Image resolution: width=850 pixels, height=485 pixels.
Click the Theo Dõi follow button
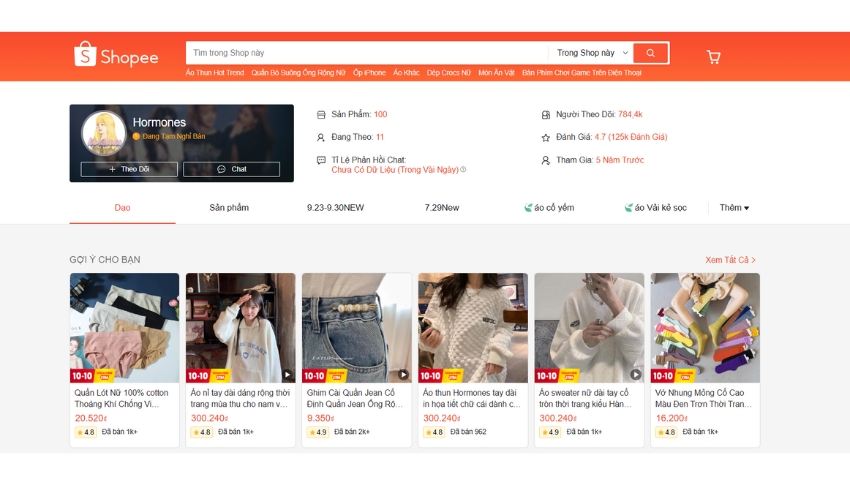pos(129,169)
